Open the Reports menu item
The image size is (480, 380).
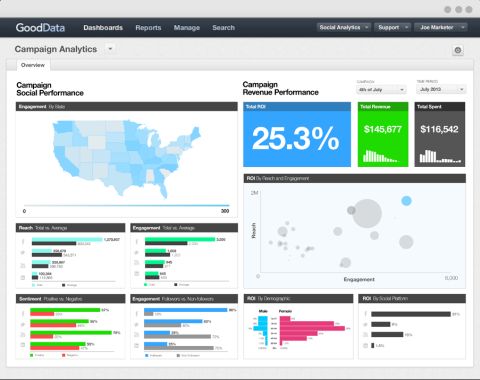[148, 28]
